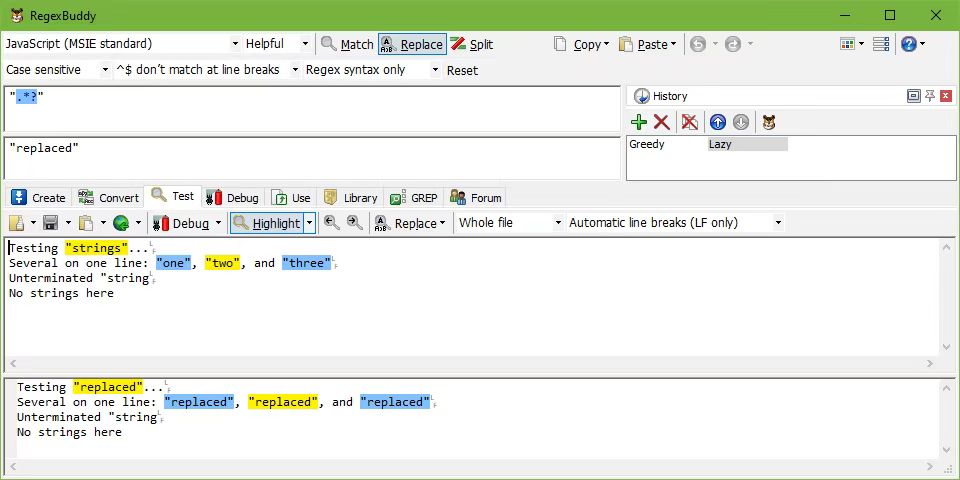Select the Lazy entry in History
This screenshot has height=480, width=960.
[x=746, y=144]
